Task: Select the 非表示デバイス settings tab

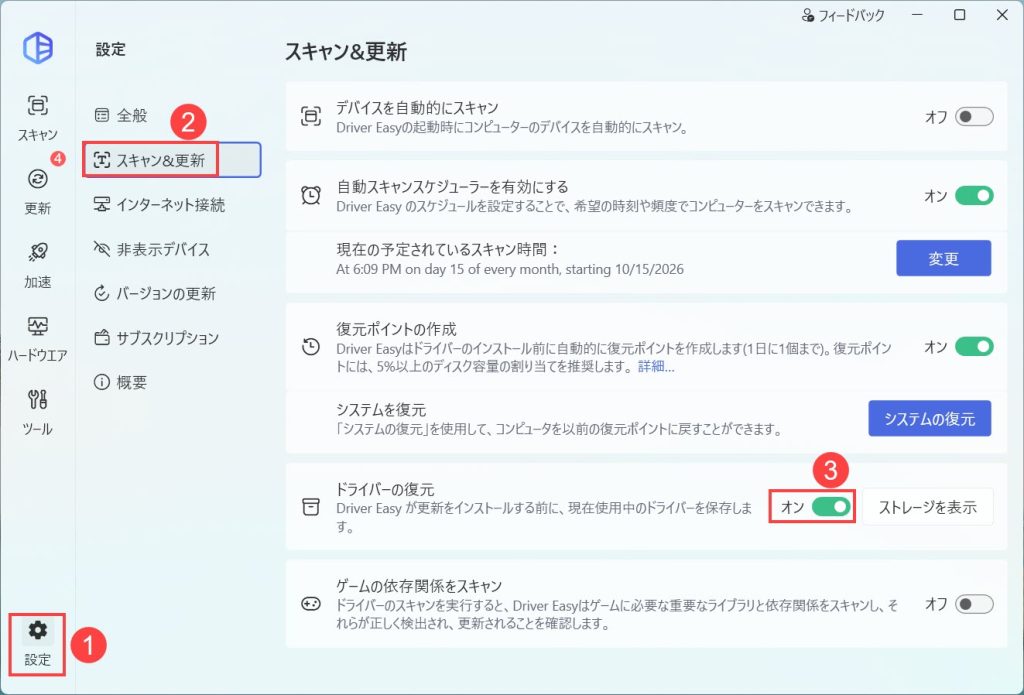Action: coord(172,249)
